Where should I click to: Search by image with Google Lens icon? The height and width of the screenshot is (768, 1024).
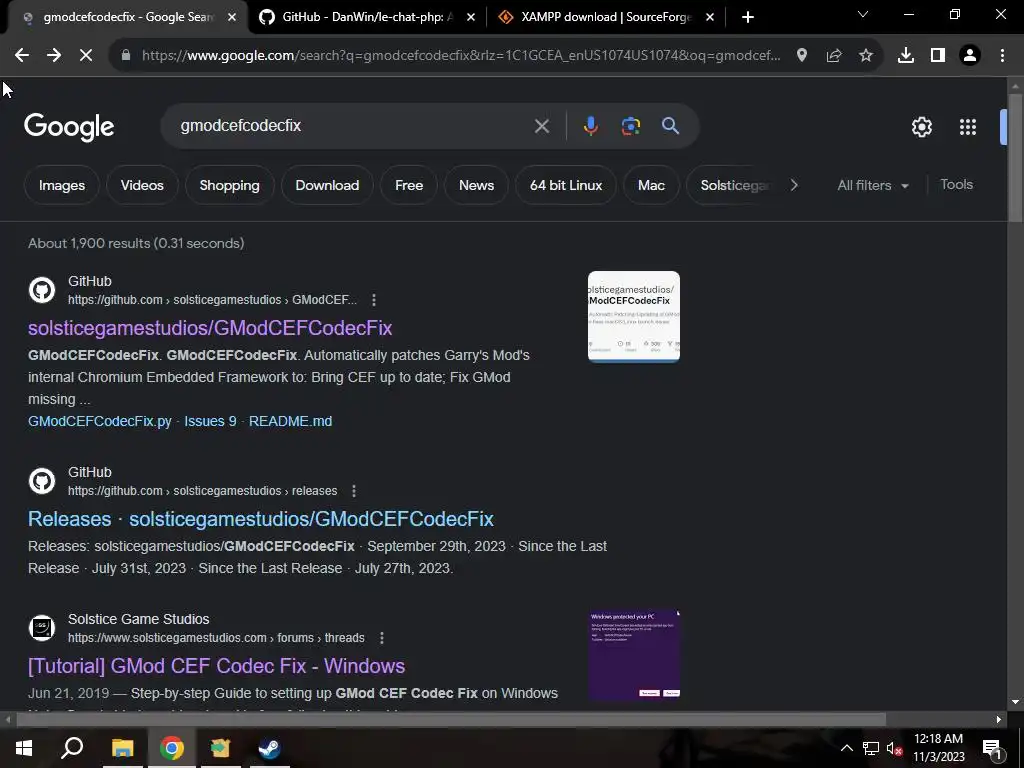pyautogui.click(x=631, y=126)
